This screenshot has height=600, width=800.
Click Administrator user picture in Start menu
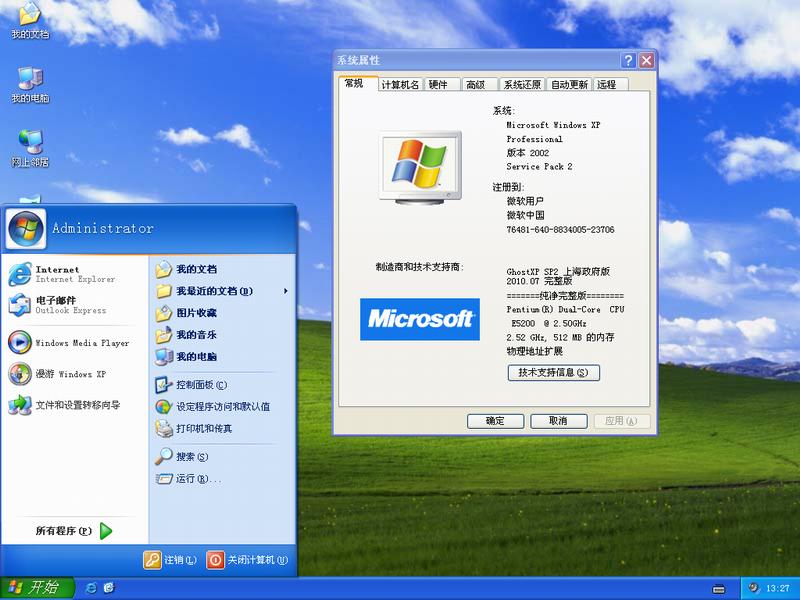[x=26, y=228]
